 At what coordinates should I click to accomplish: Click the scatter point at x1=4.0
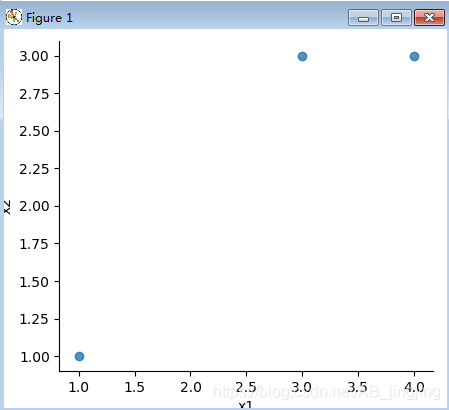coord(414,56)
